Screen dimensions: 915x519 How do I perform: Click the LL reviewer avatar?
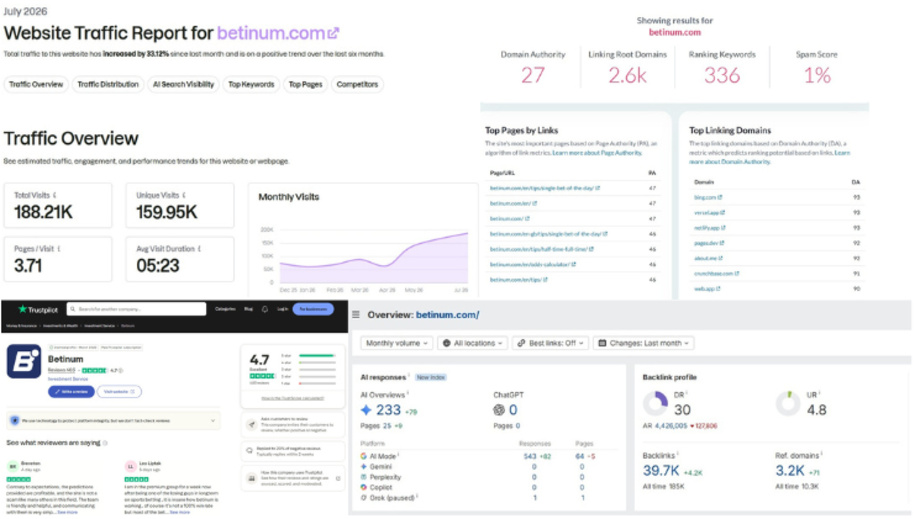coord(130,466)
